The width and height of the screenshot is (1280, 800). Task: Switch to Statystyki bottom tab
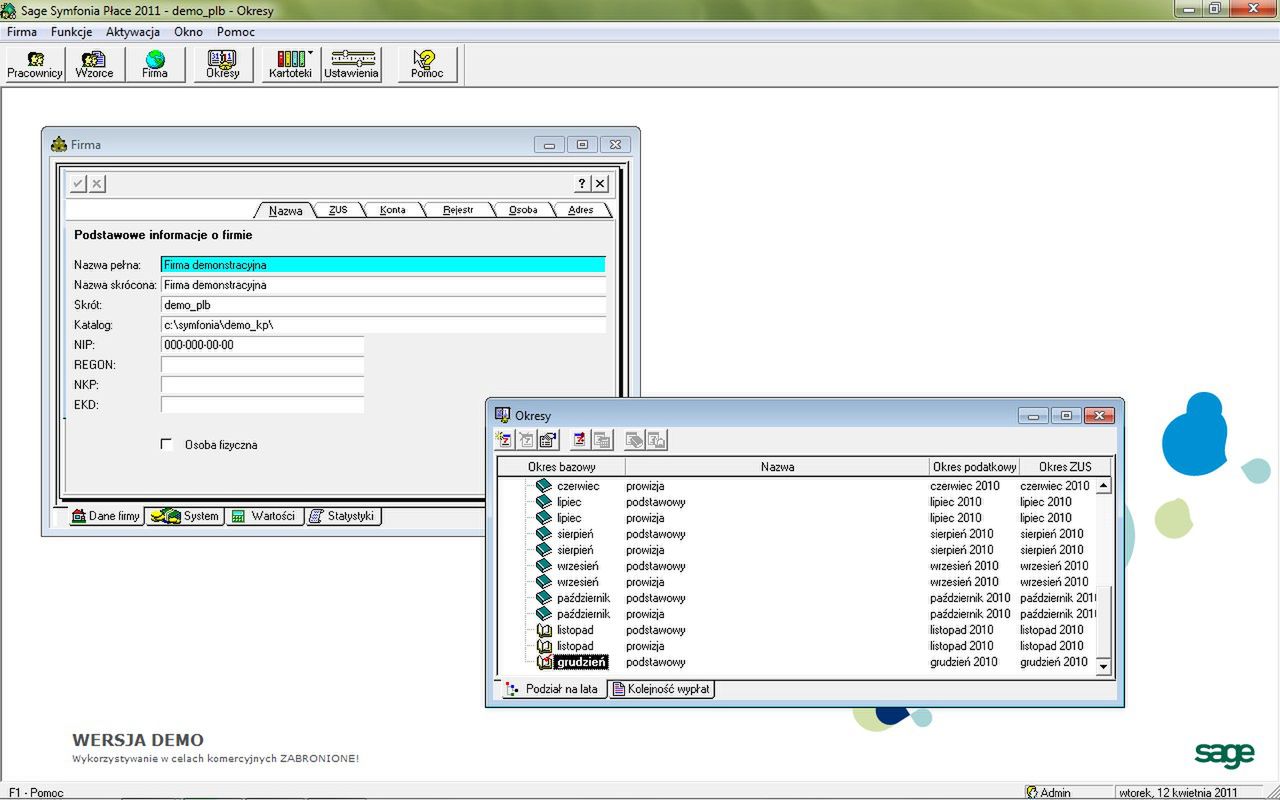click(343, 516)
